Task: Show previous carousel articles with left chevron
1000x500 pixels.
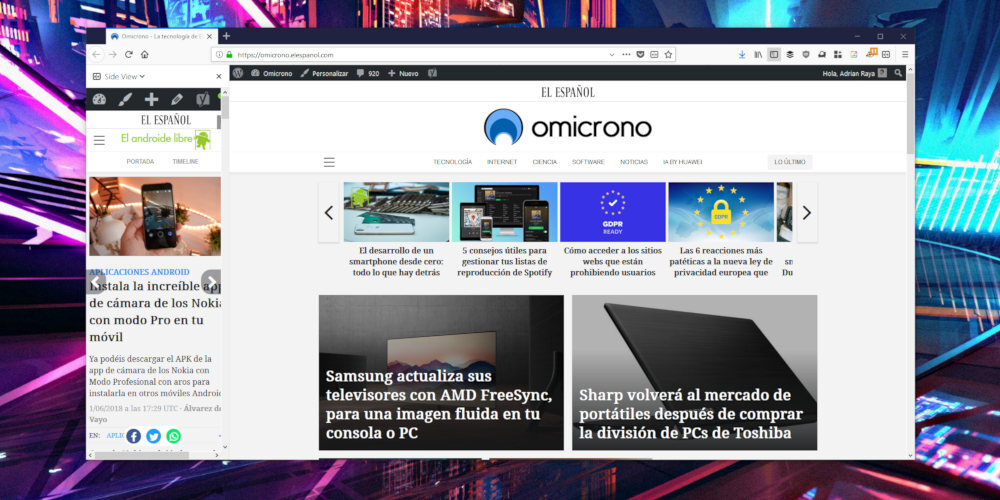Action: click(329, 212)
